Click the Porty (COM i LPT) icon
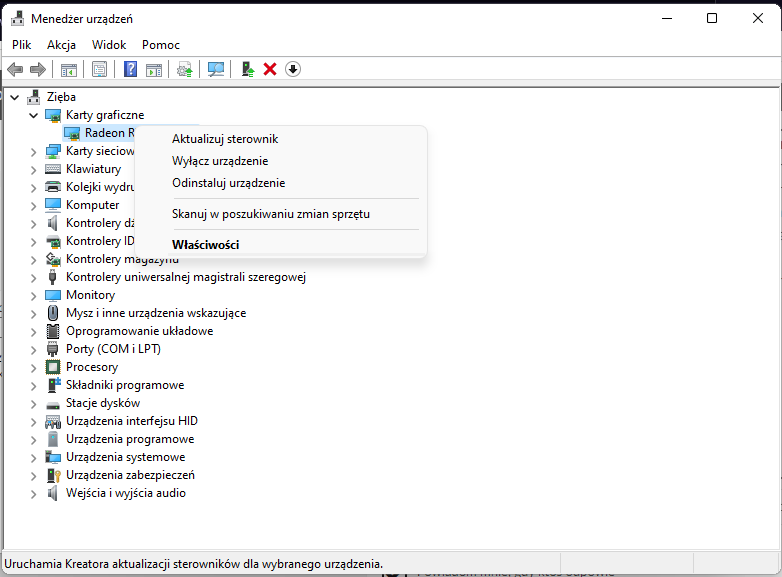The height and width of the screenshot is (577, 782). pos(53,349)
